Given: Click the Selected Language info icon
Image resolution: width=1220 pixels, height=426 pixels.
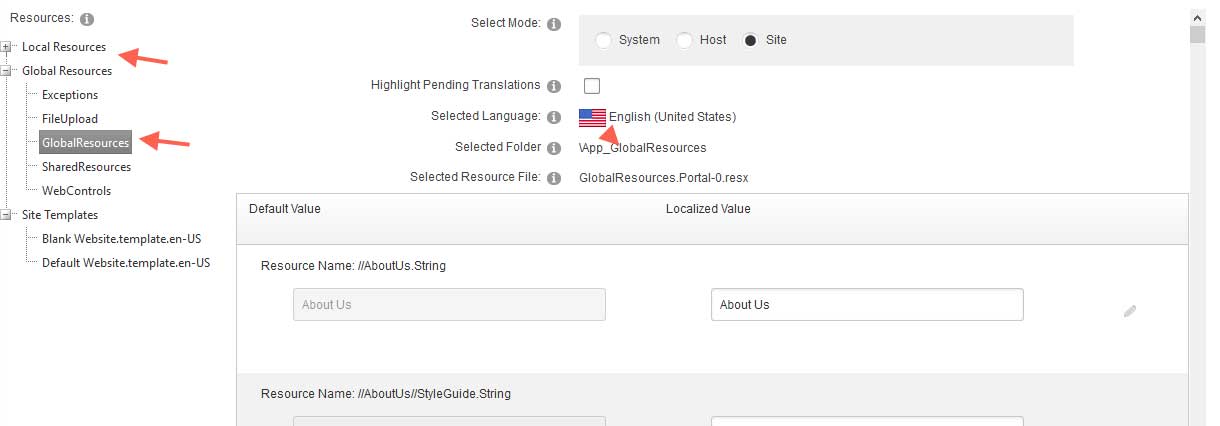Looking at the screenshot, I should (555, 117).
